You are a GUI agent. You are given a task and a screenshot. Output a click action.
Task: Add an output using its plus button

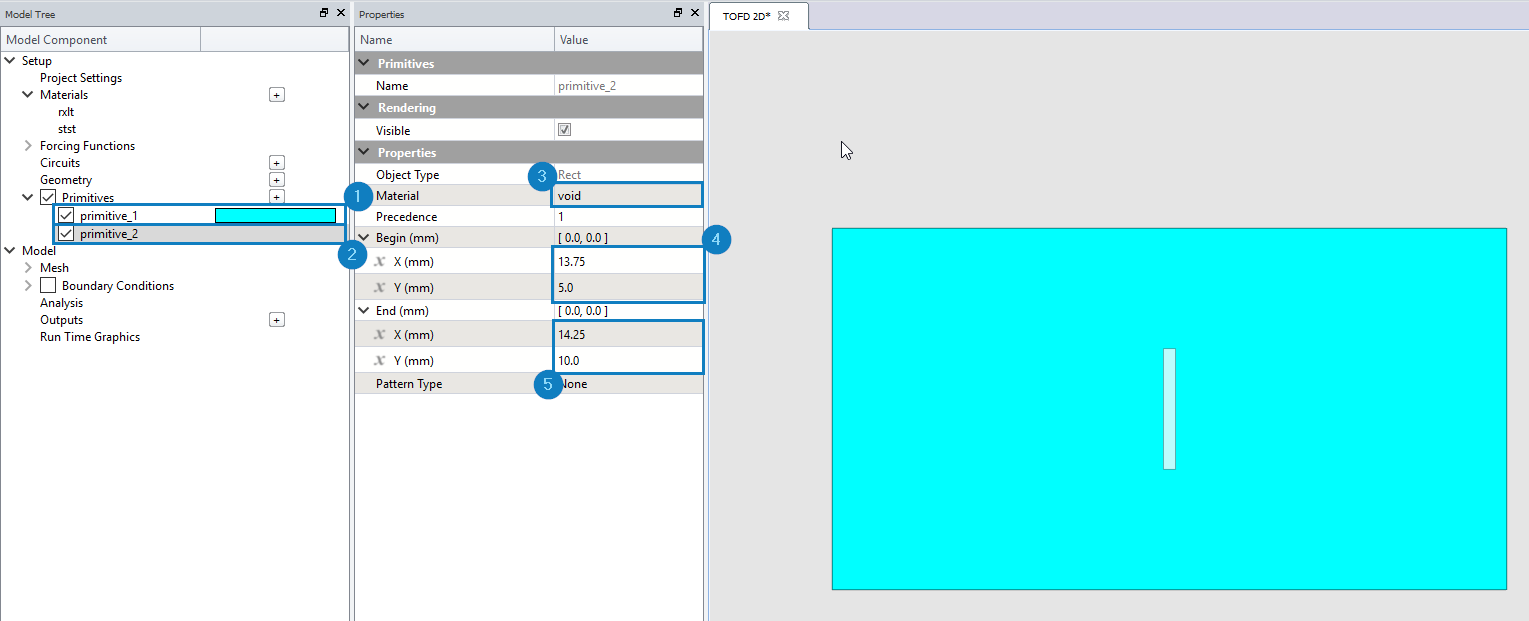coord(277,320)
